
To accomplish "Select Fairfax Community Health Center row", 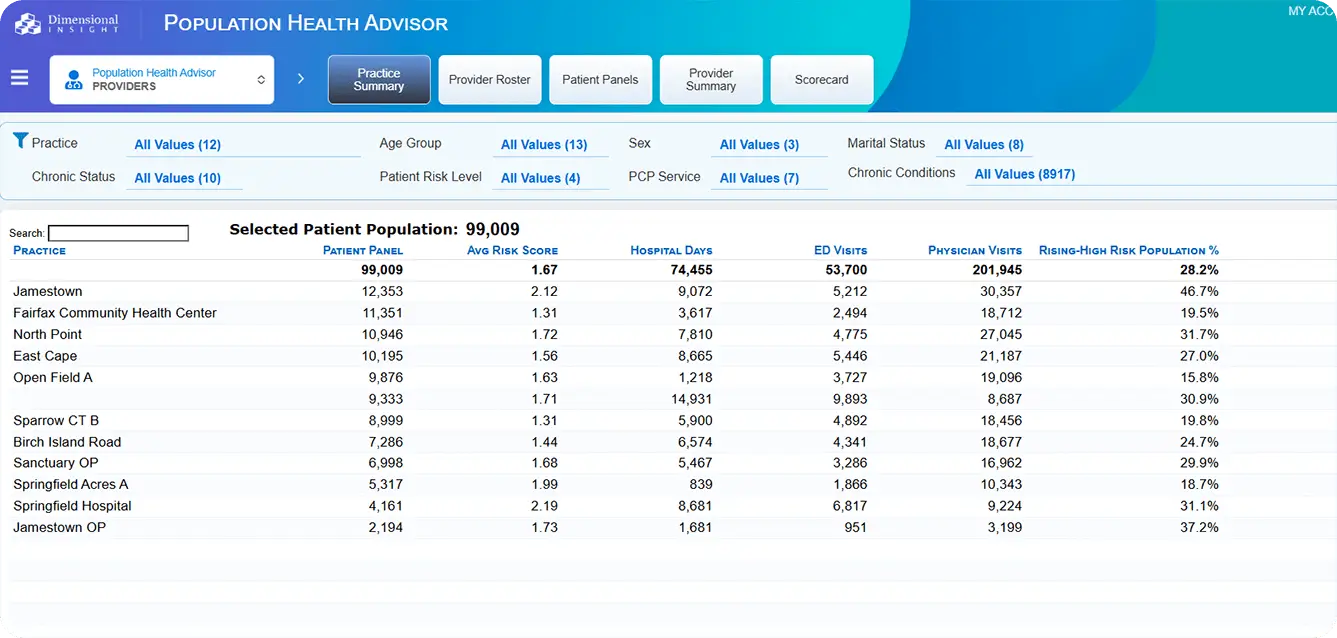I will tap(115, 313).
